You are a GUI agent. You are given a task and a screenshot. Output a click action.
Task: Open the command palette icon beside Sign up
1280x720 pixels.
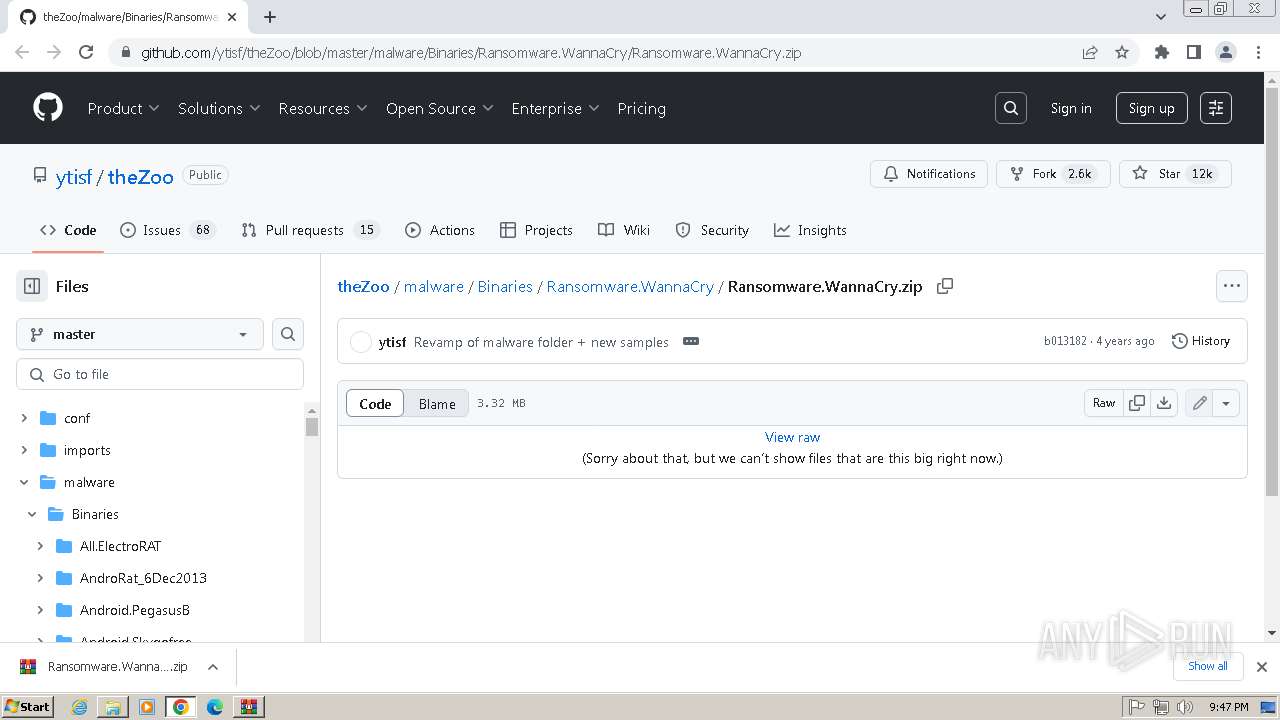pos(1216,108)
